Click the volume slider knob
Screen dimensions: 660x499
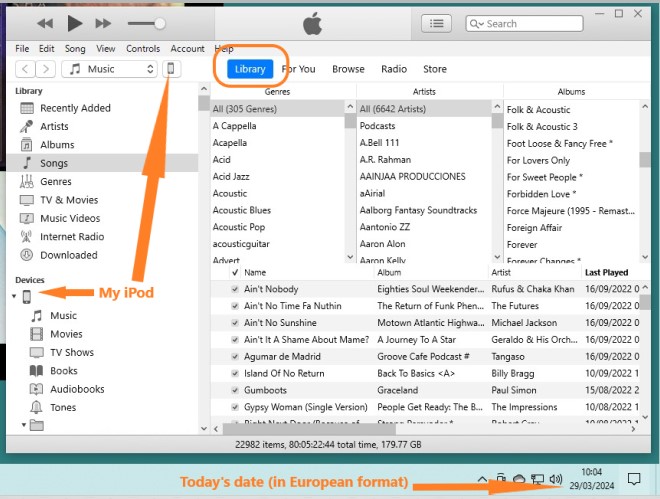coord(160,24)
